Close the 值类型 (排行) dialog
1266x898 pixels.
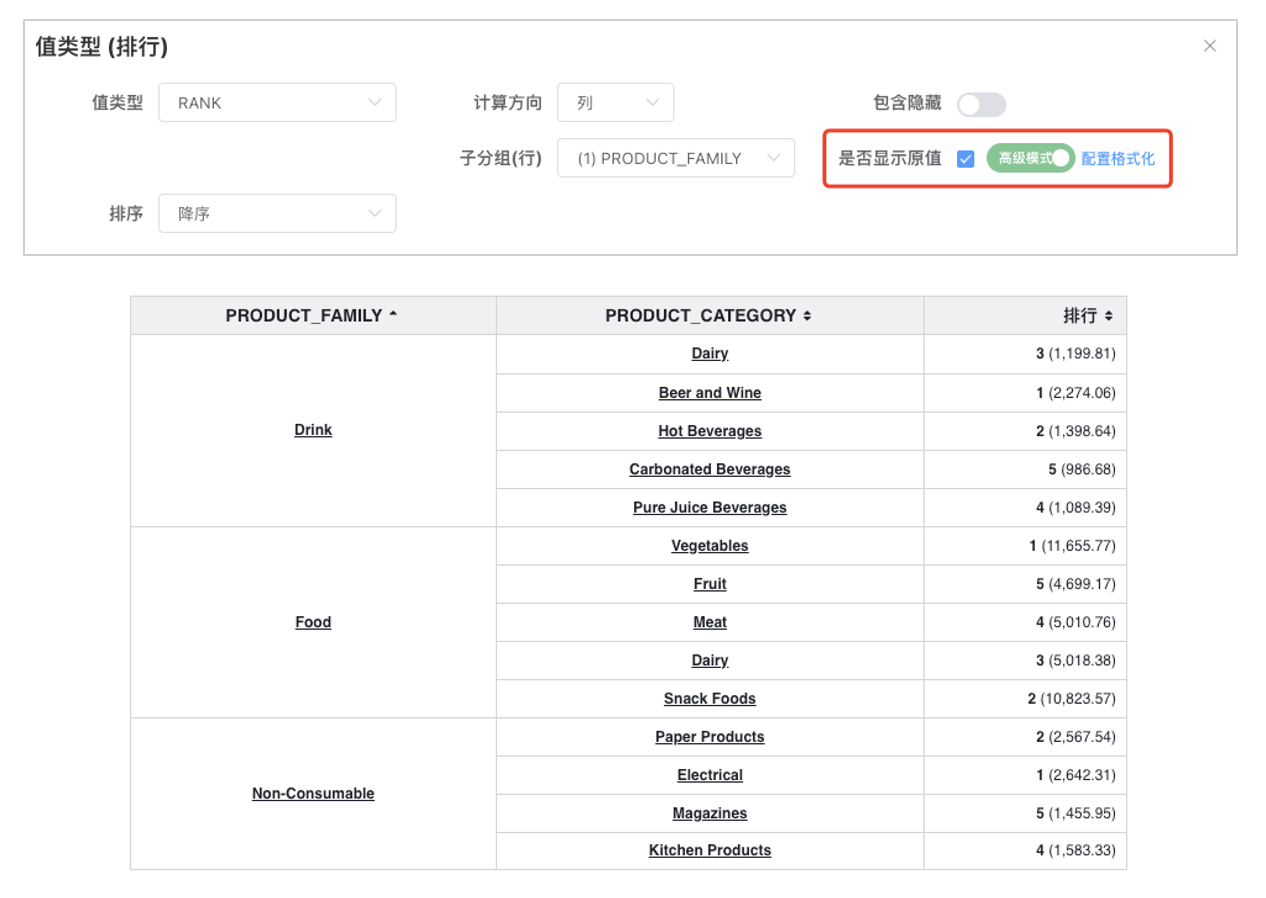click(x=1209, y=46)
